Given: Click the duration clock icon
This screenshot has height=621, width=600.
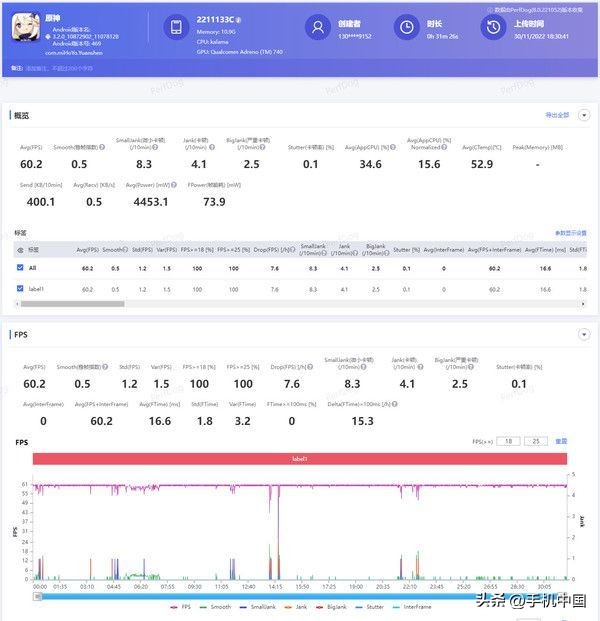Looking at the screenshot, I should pyautogui.click(x=407, y=28).
